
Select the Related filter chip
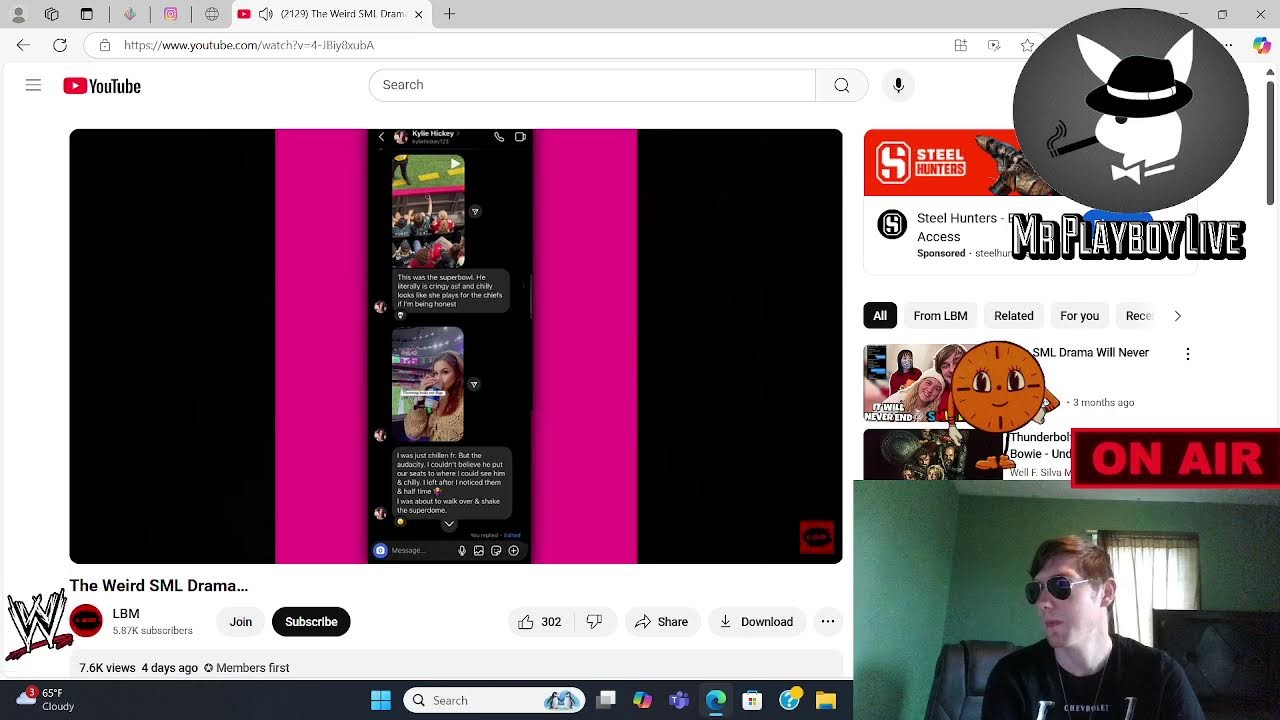click(1013, 316)
